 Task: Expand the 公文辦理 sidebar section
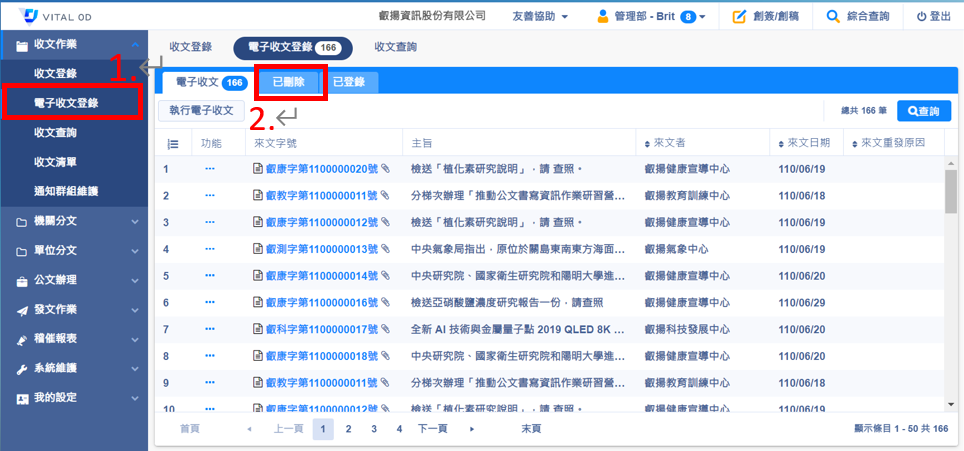point(74,280)
